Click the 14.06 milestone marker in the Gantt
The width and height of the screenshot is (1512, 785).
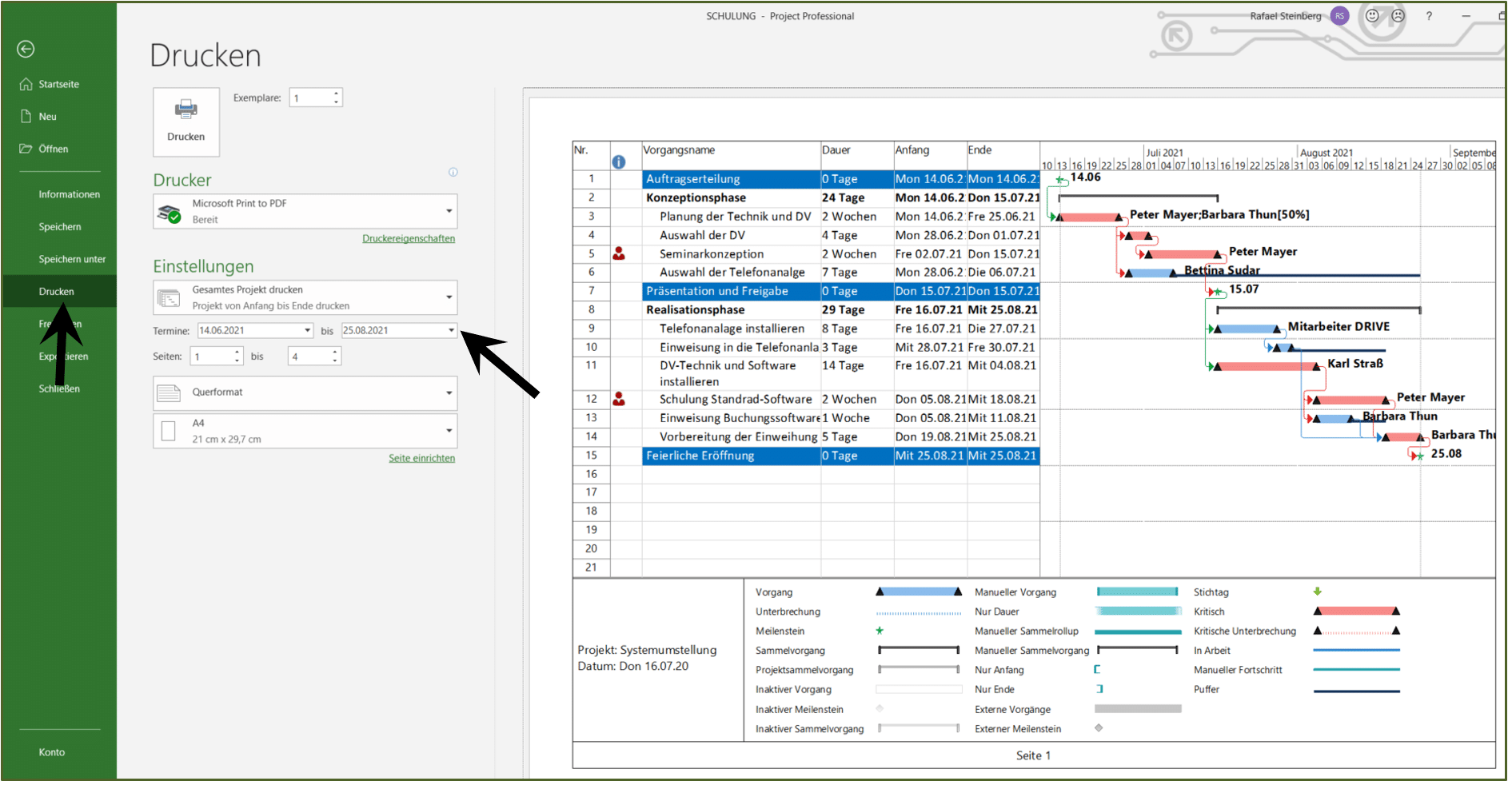(1060, 180)
